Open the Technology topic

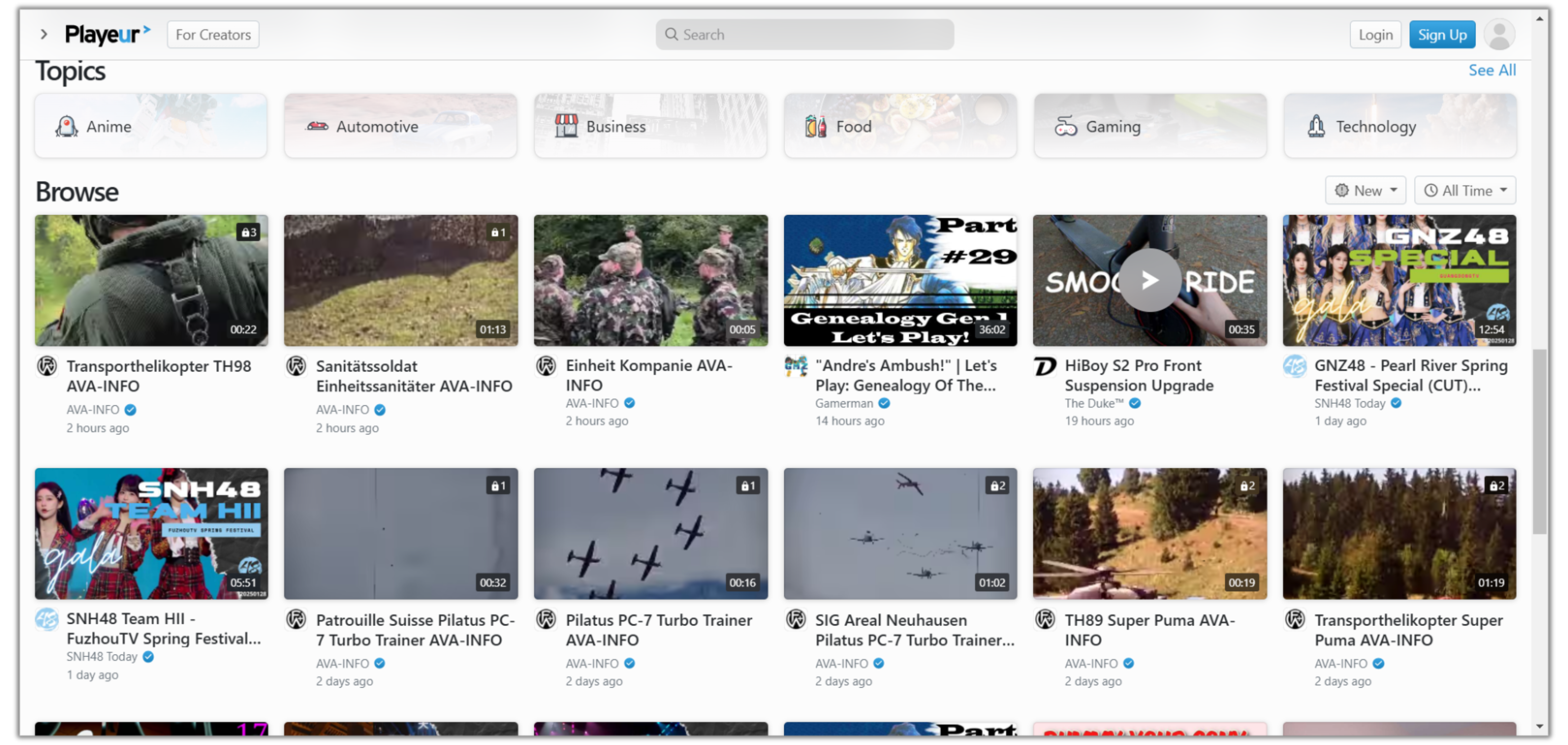click(1399, 126)
